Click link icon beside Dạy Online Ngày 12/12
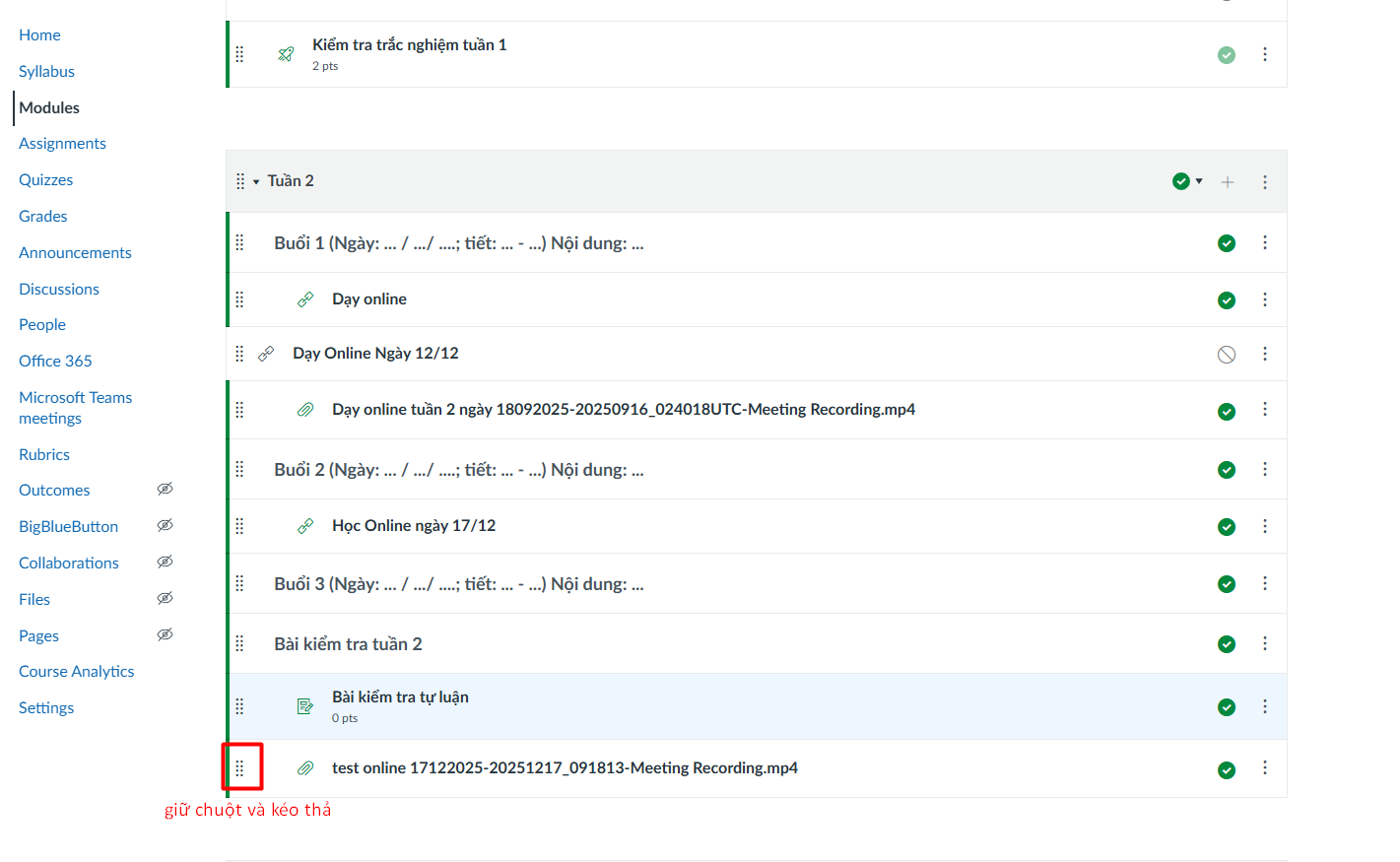 [x=266, y=354]
